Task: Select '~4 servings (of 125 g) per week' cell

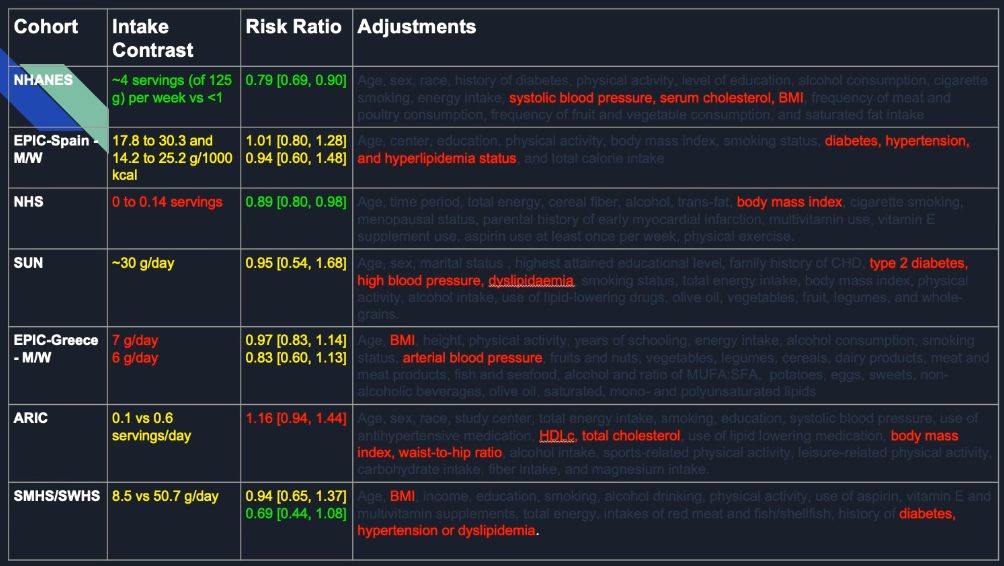Action: click(174, 96)
